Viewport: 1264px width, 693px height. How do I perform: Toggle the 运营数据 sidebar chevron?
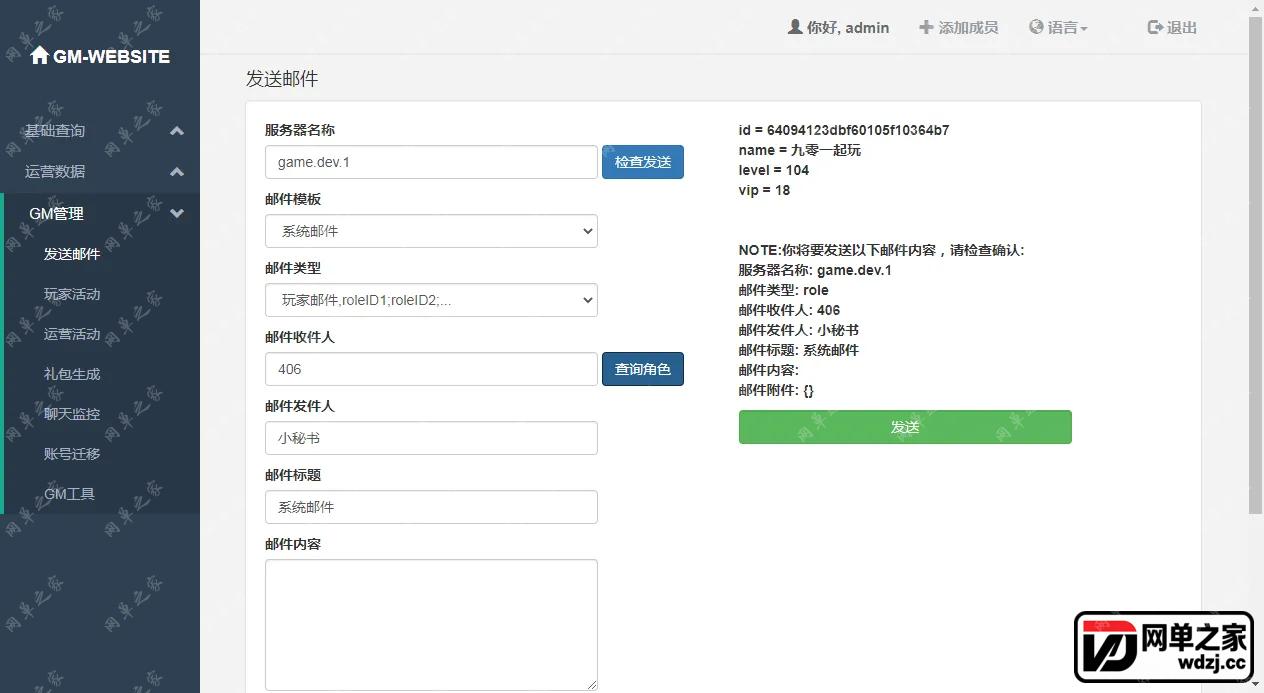177,172
